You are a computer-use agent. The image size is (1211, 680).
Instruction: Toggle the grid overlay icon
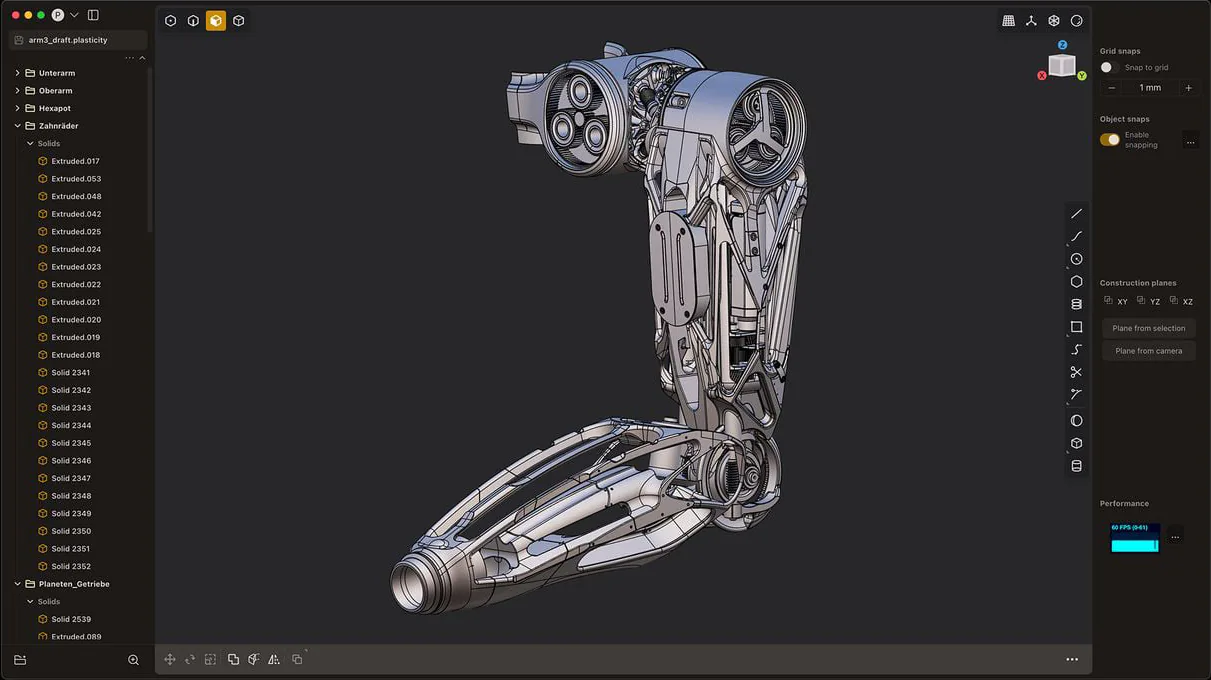(1008, 21)
